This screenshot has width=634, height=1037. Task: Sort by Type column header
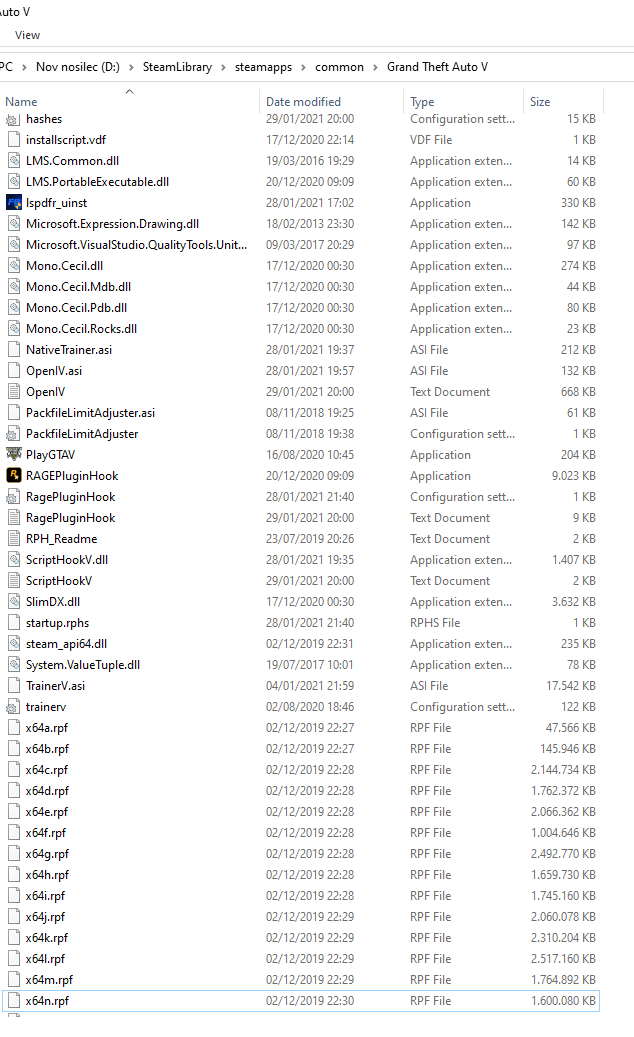[422, 102]
